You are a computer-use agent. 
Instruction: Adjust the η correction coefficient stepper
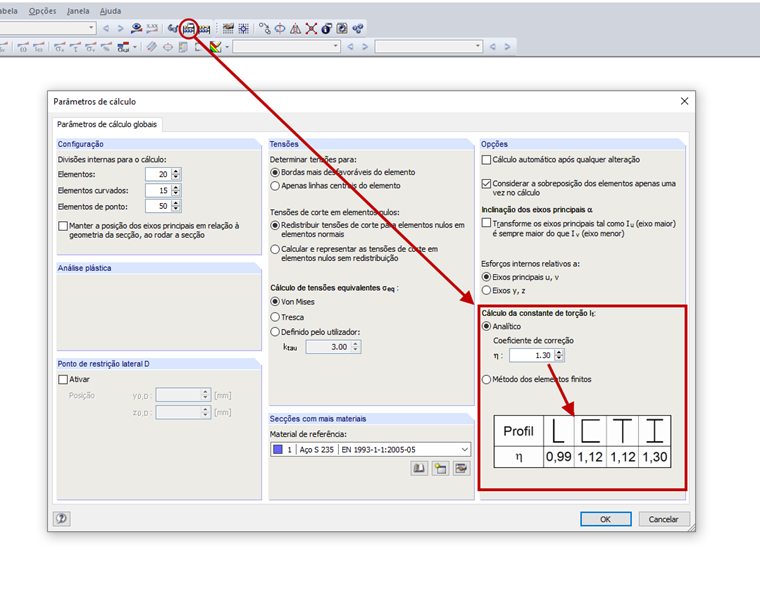(559, 355)
